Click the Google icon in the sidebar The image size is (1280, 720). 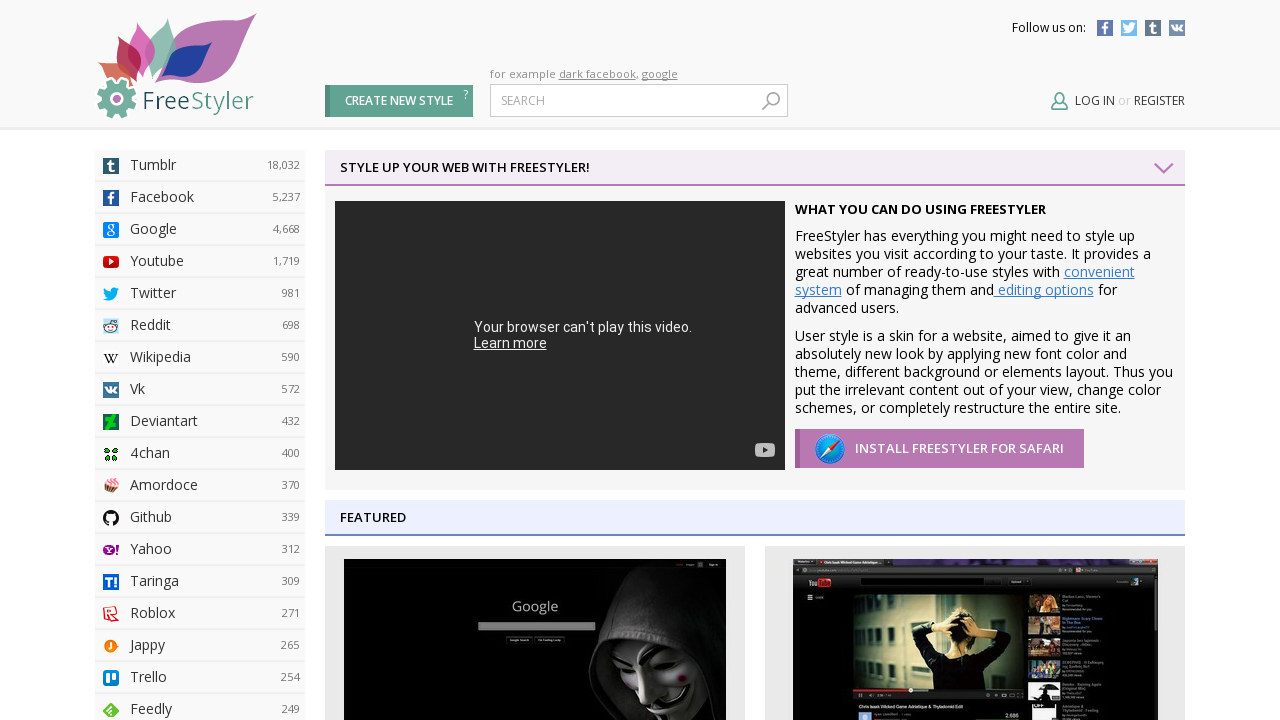tap(111, 230)
